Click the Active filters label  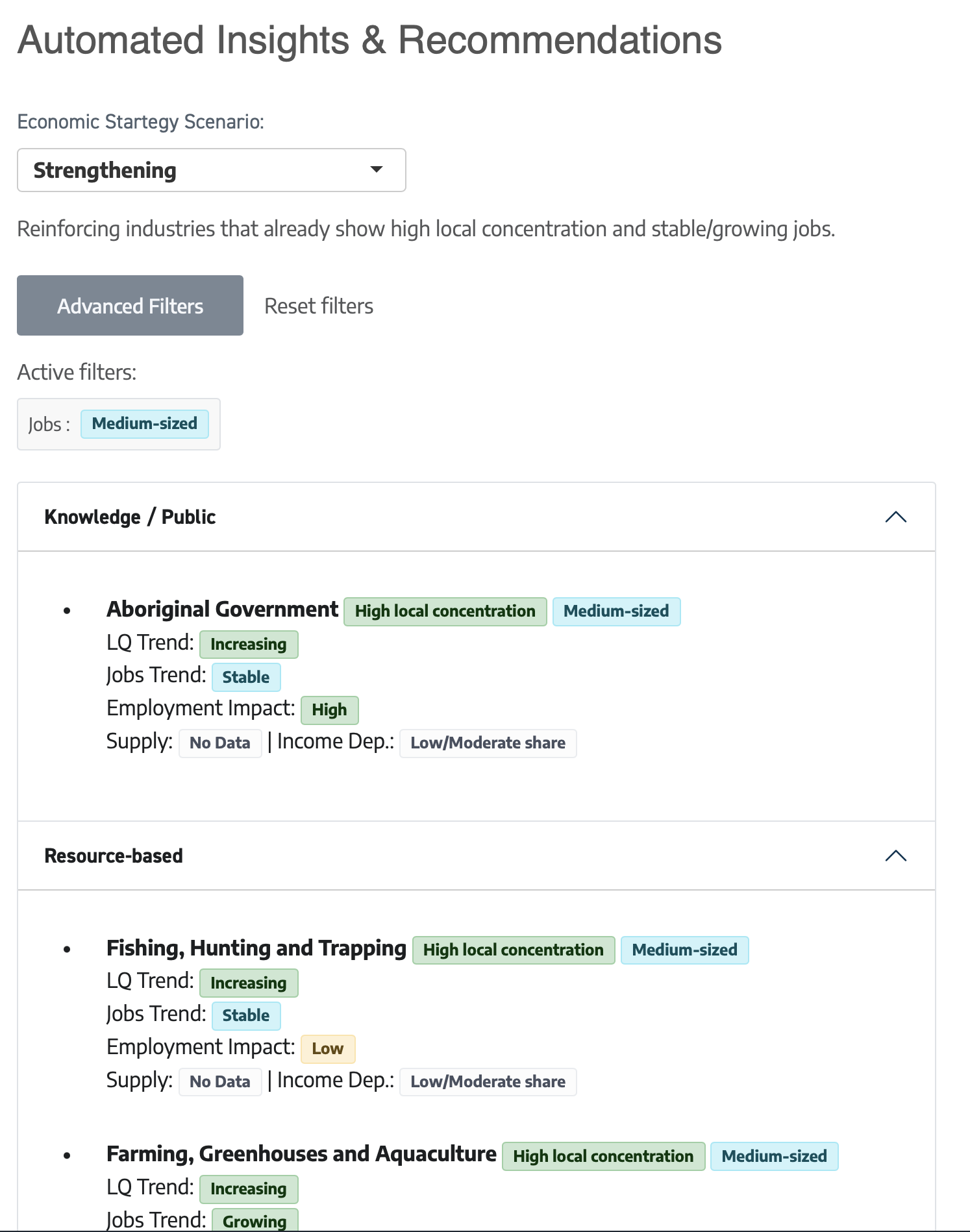pos(77,373)
